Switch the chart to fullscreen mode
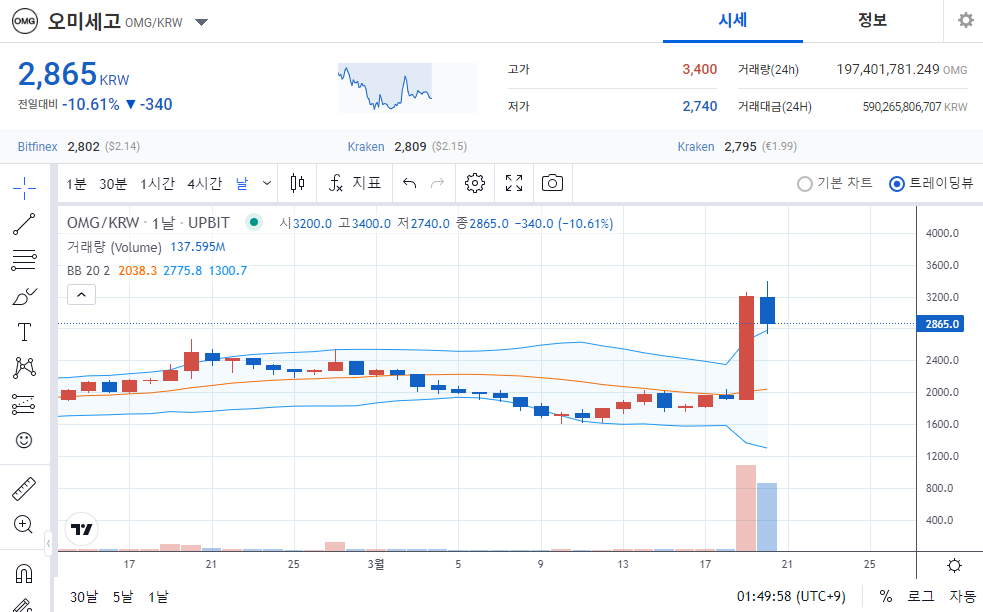The height and width of the screenshot is (612, 983). 514,183
